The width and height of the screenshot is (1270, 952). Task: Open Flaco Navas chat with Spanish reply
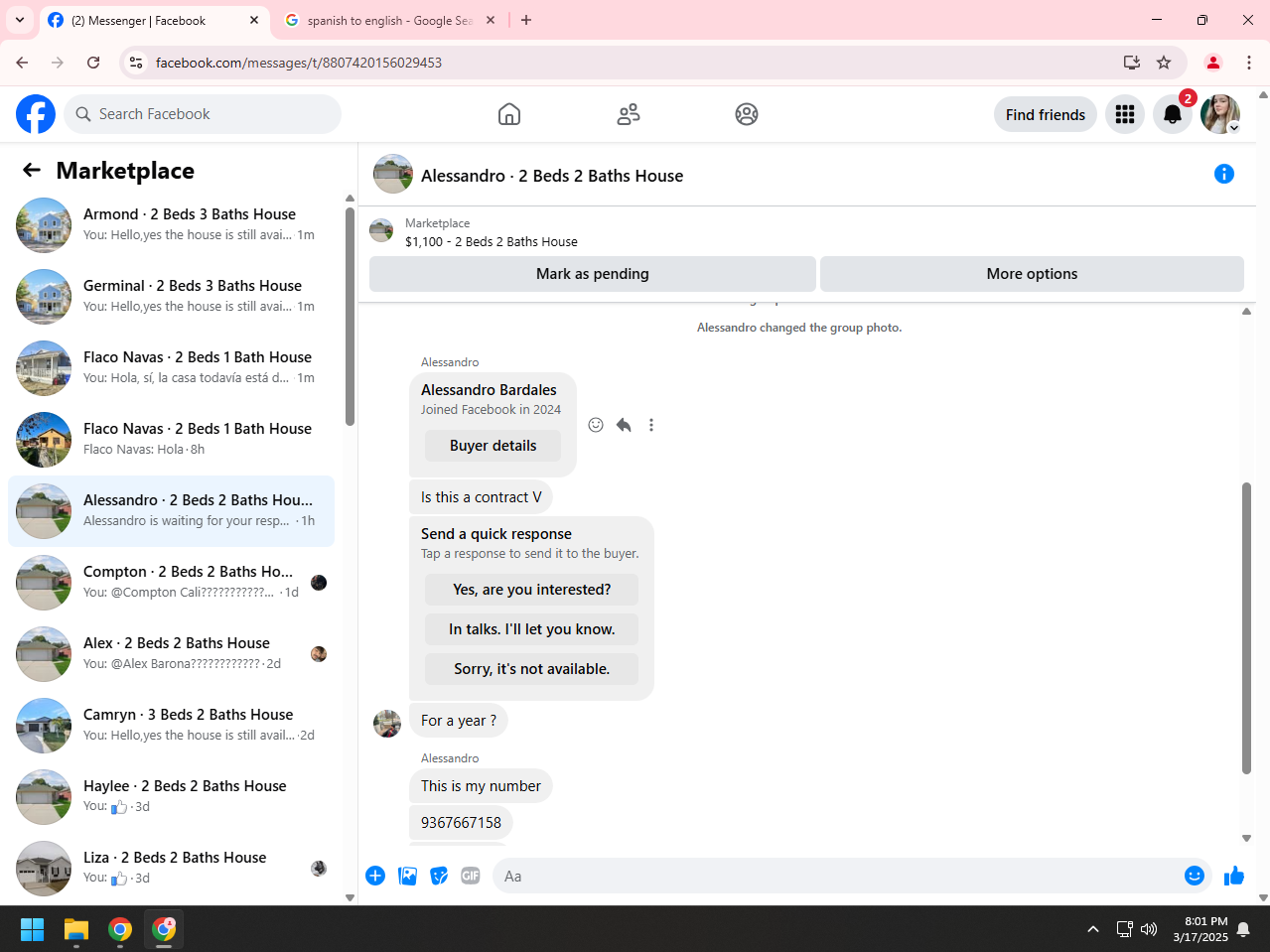171,368
